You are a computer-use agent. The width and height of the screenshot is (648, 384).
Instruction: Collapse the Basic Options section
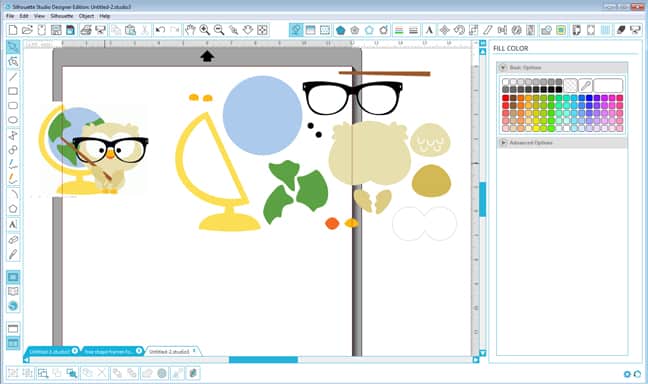503,67
